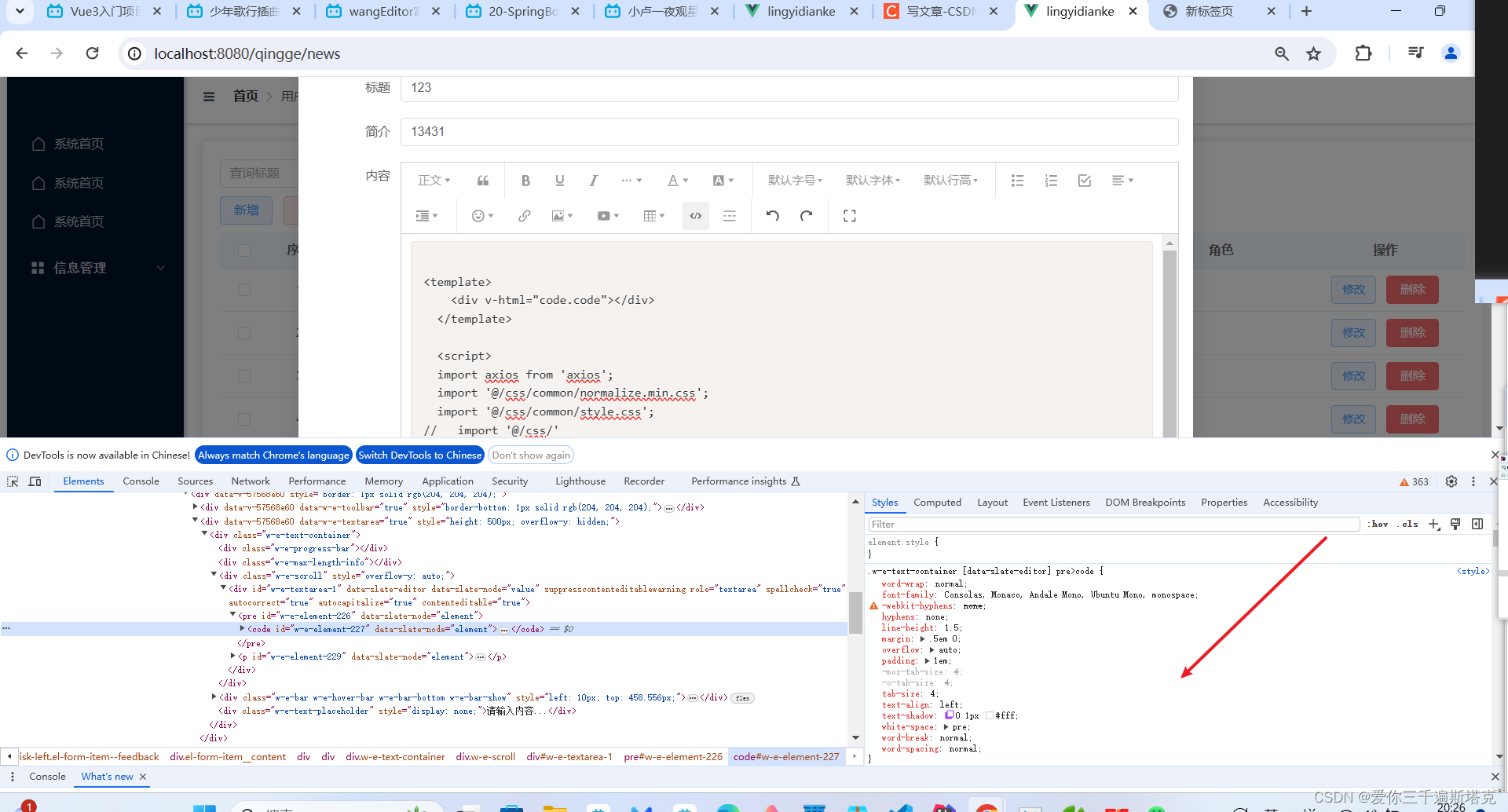Click the Switch DevTools to Chinese button
This screenshot has width=1508, height=812.
[419, 455]
